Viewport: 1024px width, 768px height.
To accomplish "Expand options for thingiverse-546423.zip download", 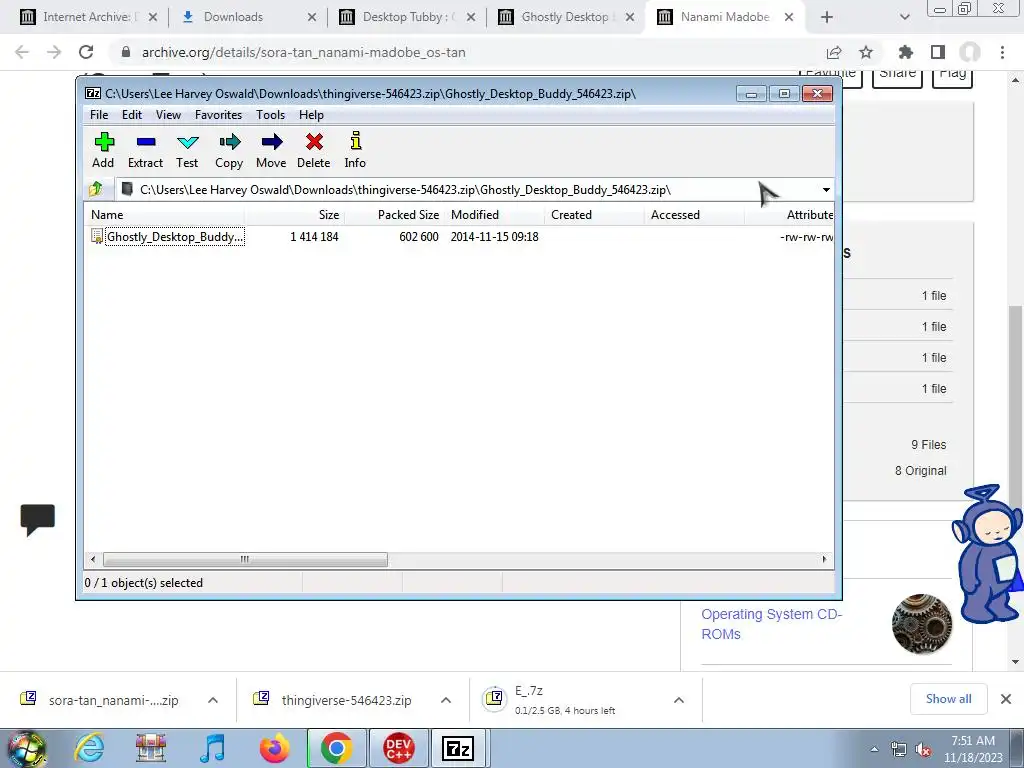I will [x=446, y=700].
